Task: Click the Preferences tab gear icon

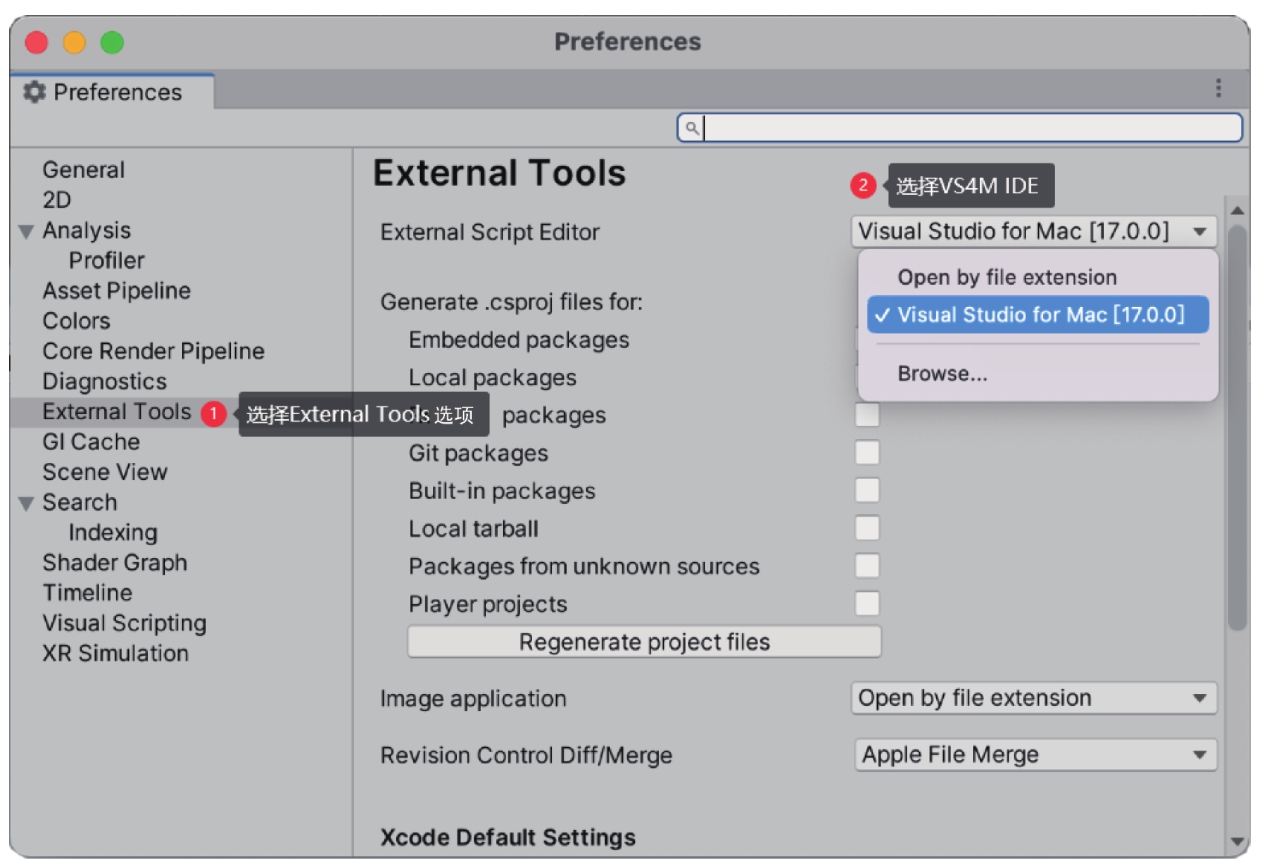Action: click(34, 92)
